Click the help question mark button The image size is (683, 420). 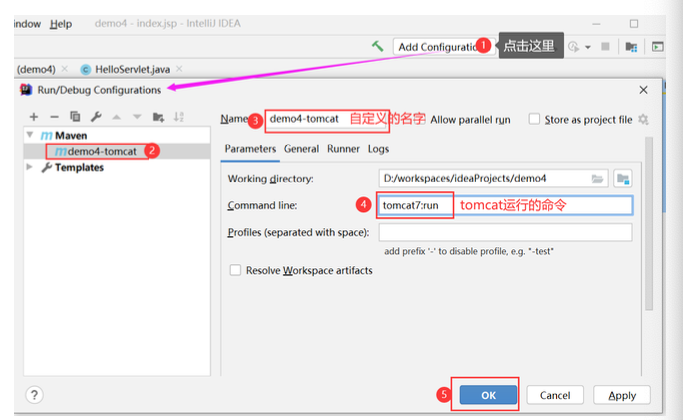(x=34, y=395)
